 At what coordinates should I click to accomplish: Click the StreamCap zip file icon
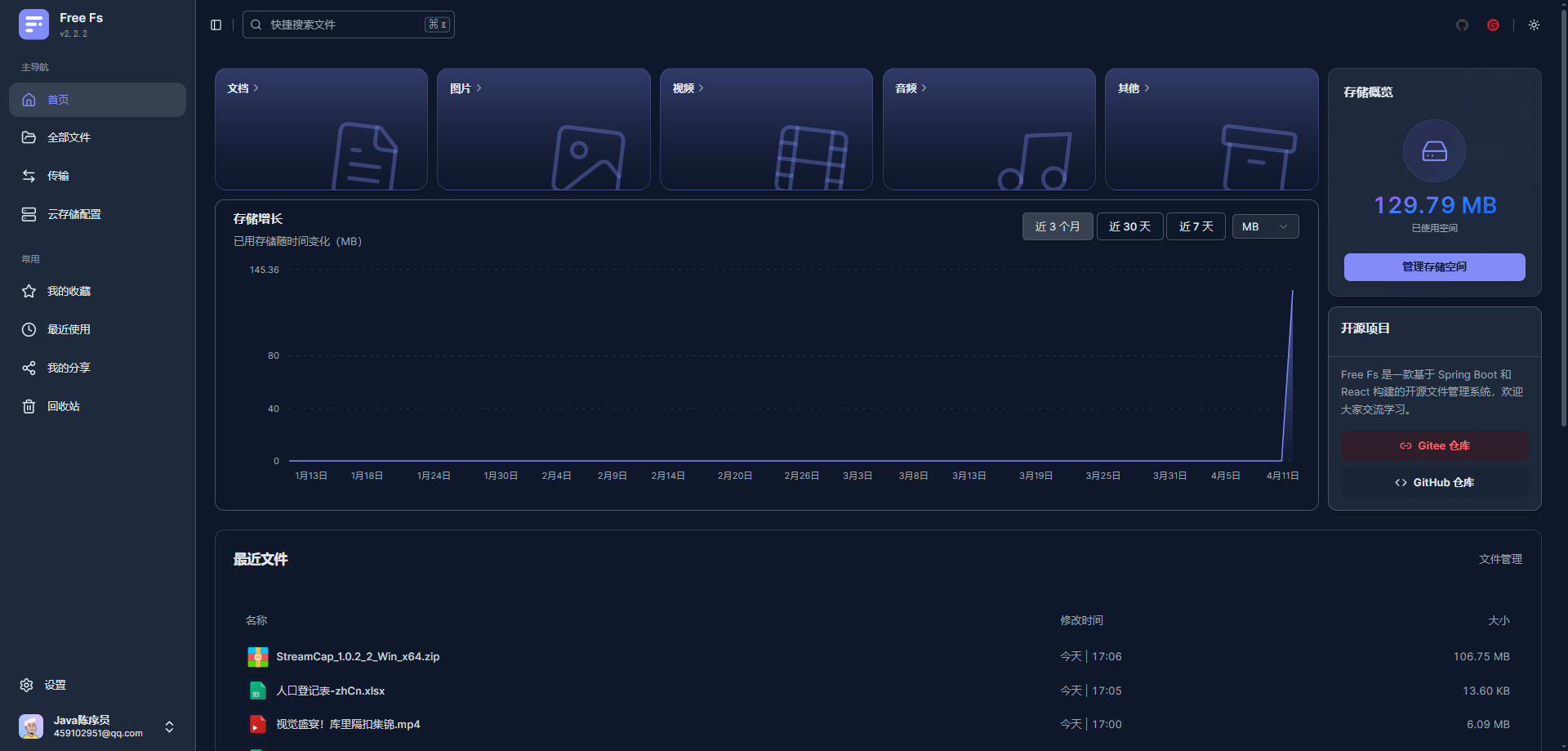[257, 656]
